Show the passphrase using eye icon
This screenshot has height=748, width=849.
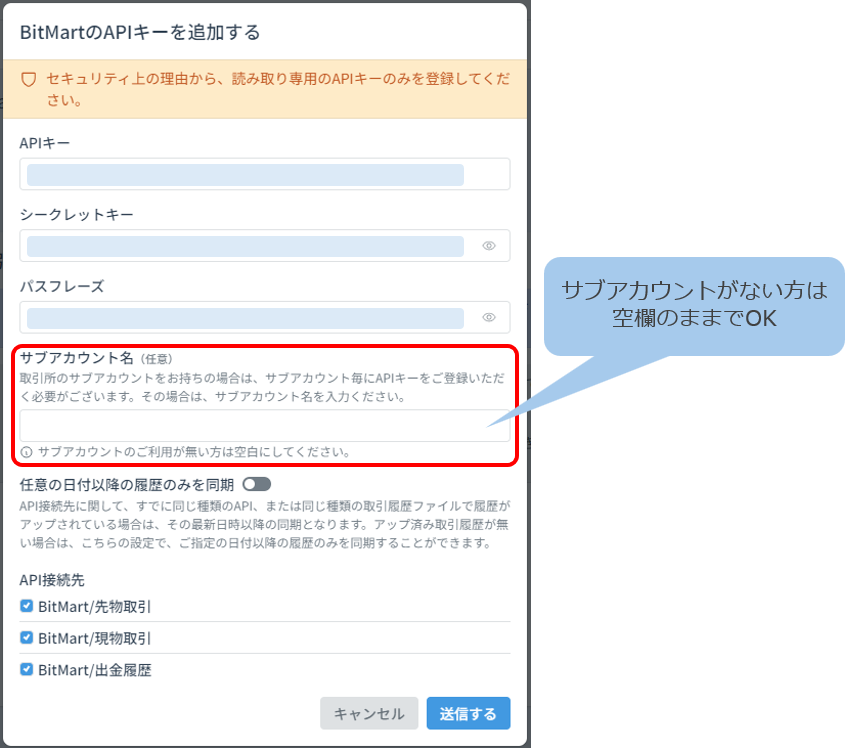click(489, 317)
